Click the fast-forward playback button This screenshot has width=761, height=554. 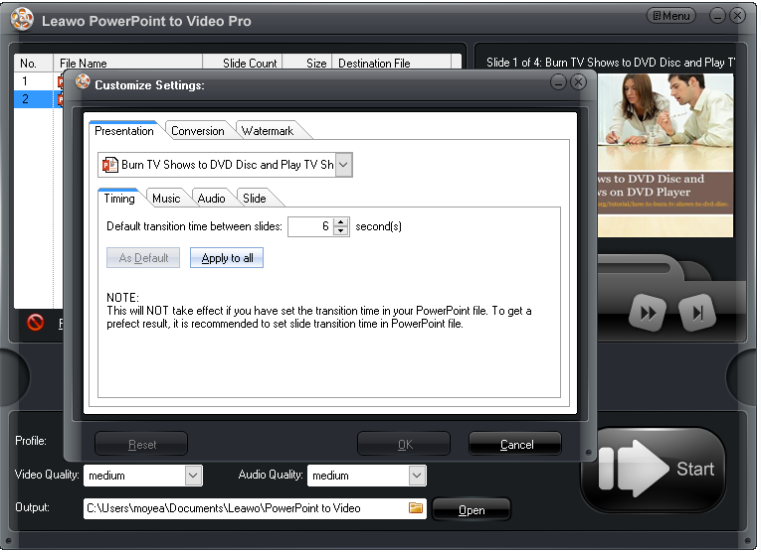647,313
